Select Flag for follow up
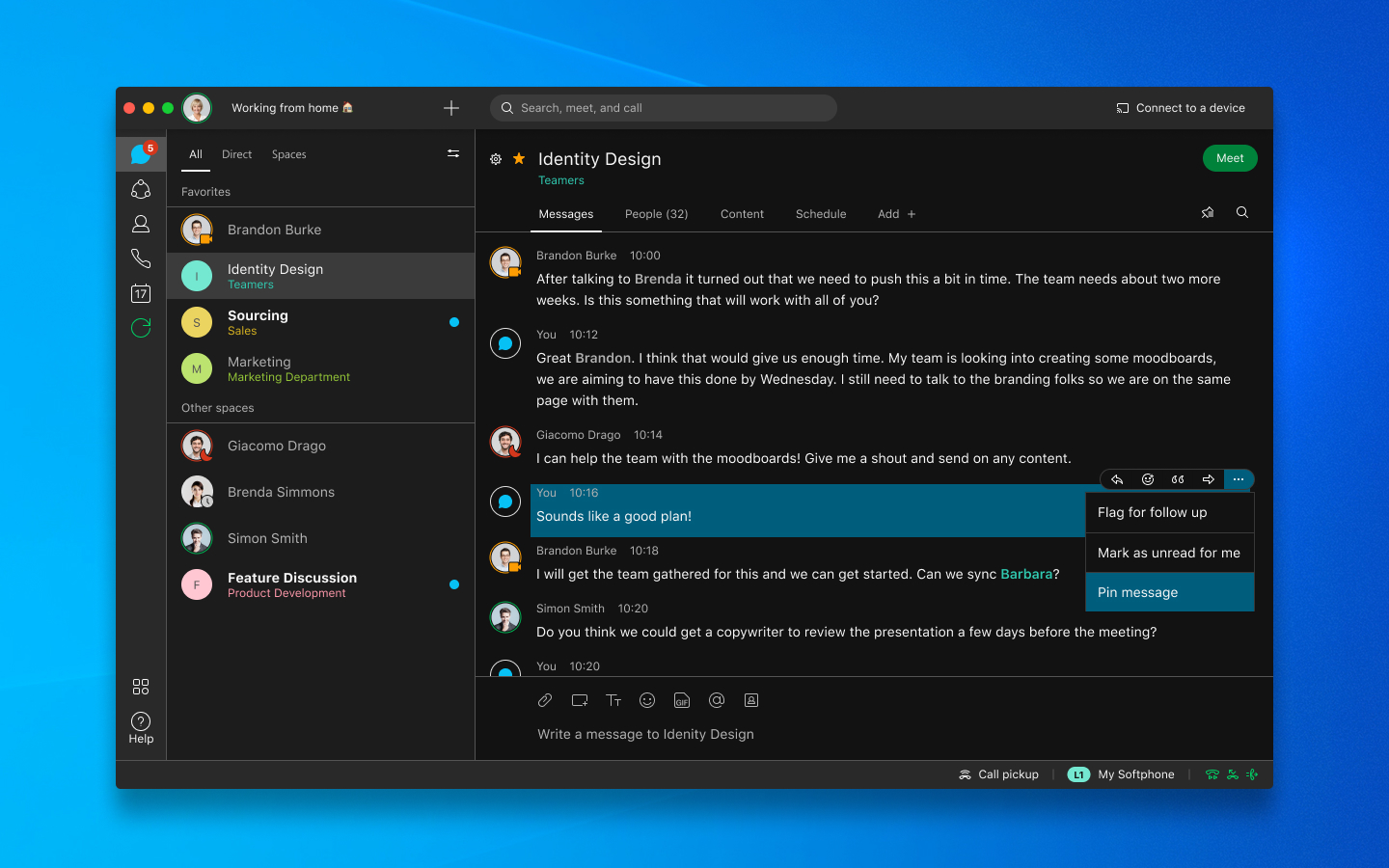 pos(1170,512)
